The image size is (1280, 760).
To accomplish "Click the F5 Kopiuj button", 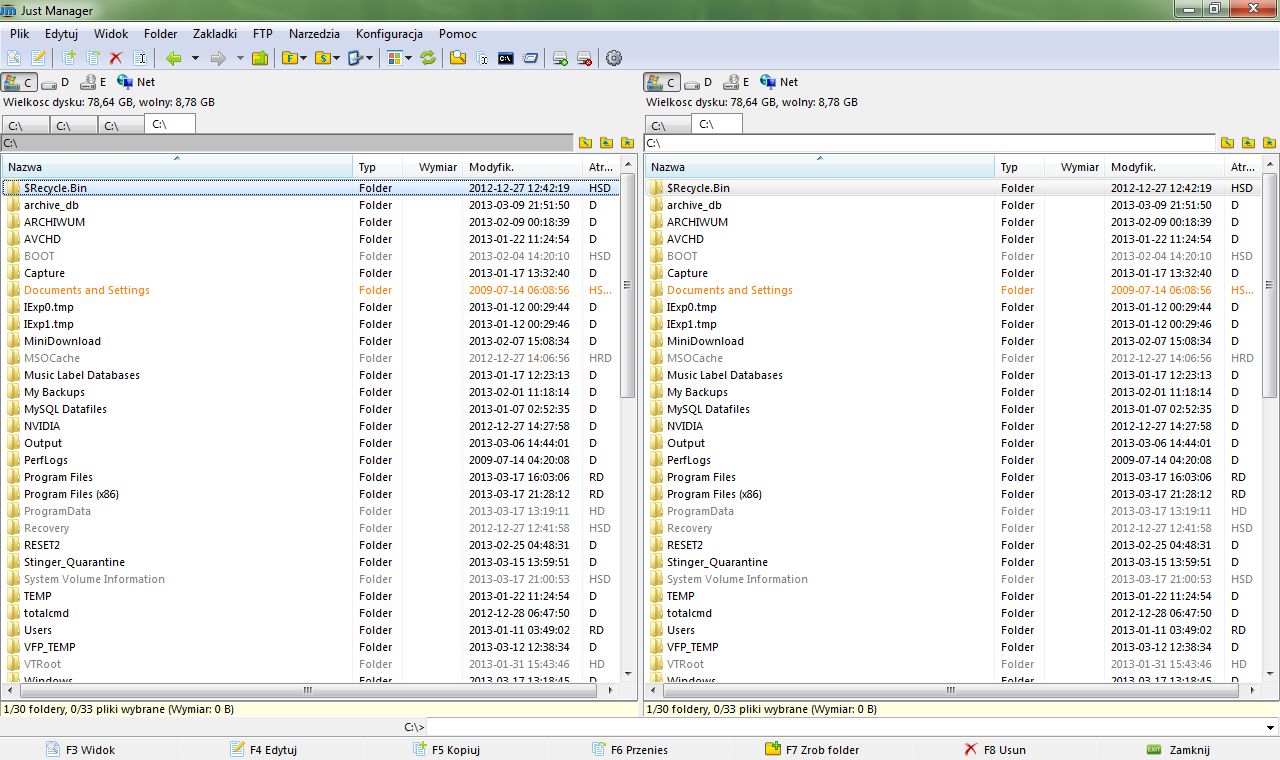I will (446, 749).
